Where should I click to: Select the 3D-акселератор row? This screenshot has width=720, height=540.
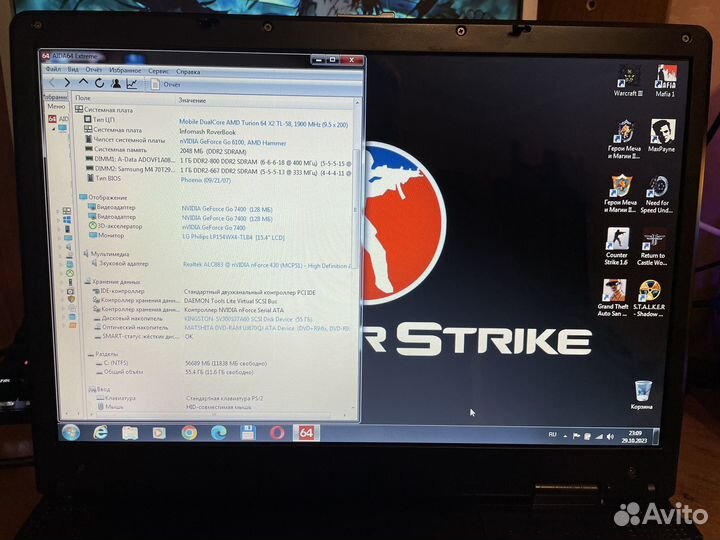(218, 226)
